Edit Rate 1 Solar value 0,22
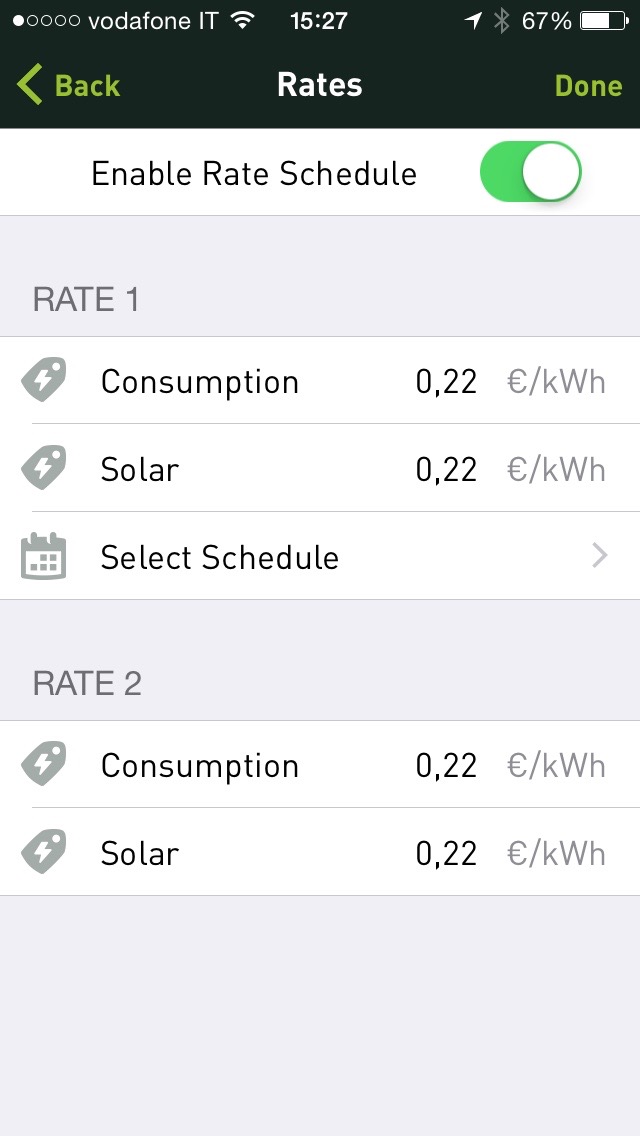640x1136 pixels. tap(446, 469)
